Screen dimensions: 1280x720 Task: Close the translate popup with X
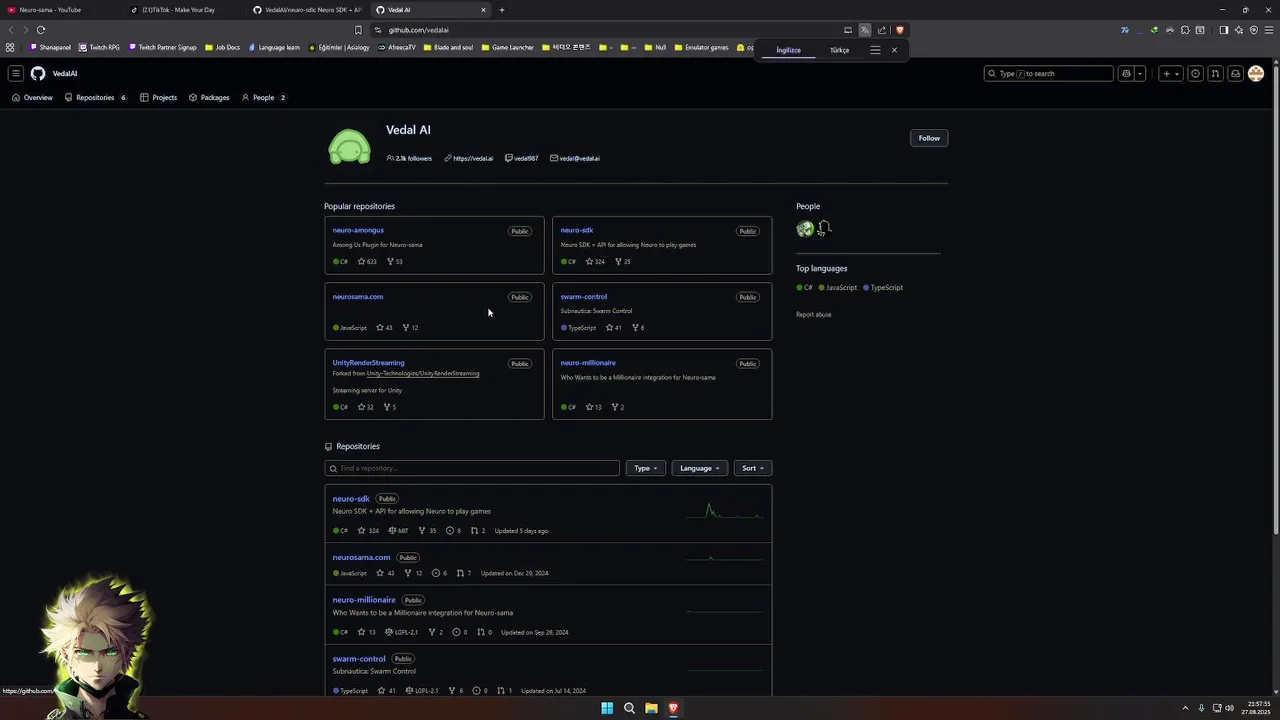(x=894, y=50)
